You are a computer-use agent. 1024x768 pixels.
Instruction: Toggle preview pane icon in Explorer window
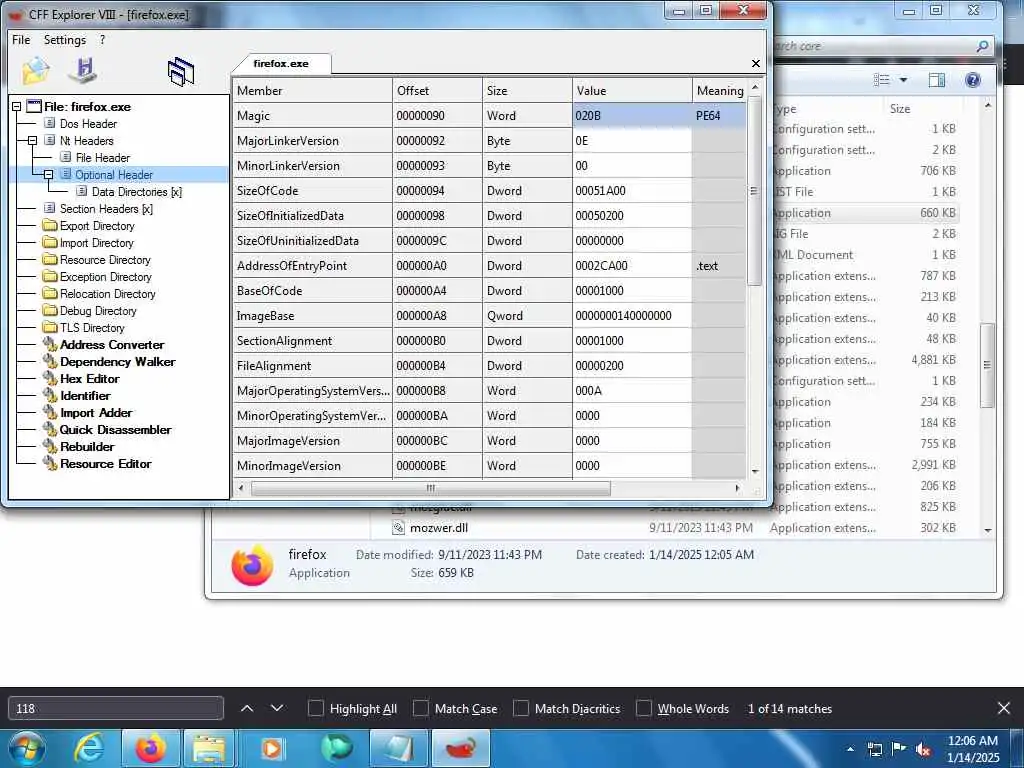coord(936,80)
